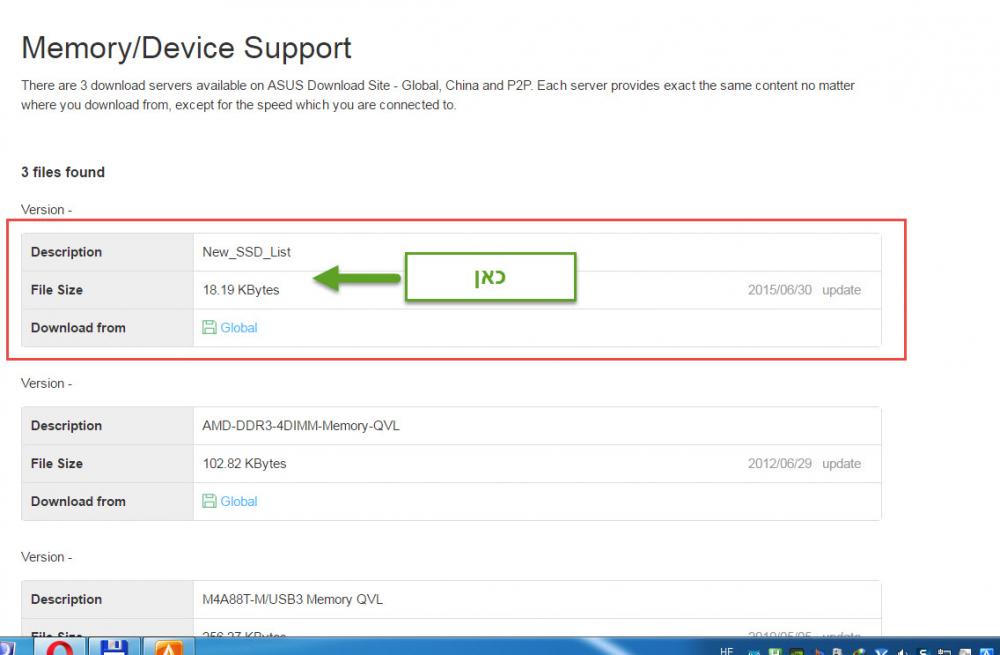
Task: Click the 18.19 KBytes file size
Action: point(241,290)
